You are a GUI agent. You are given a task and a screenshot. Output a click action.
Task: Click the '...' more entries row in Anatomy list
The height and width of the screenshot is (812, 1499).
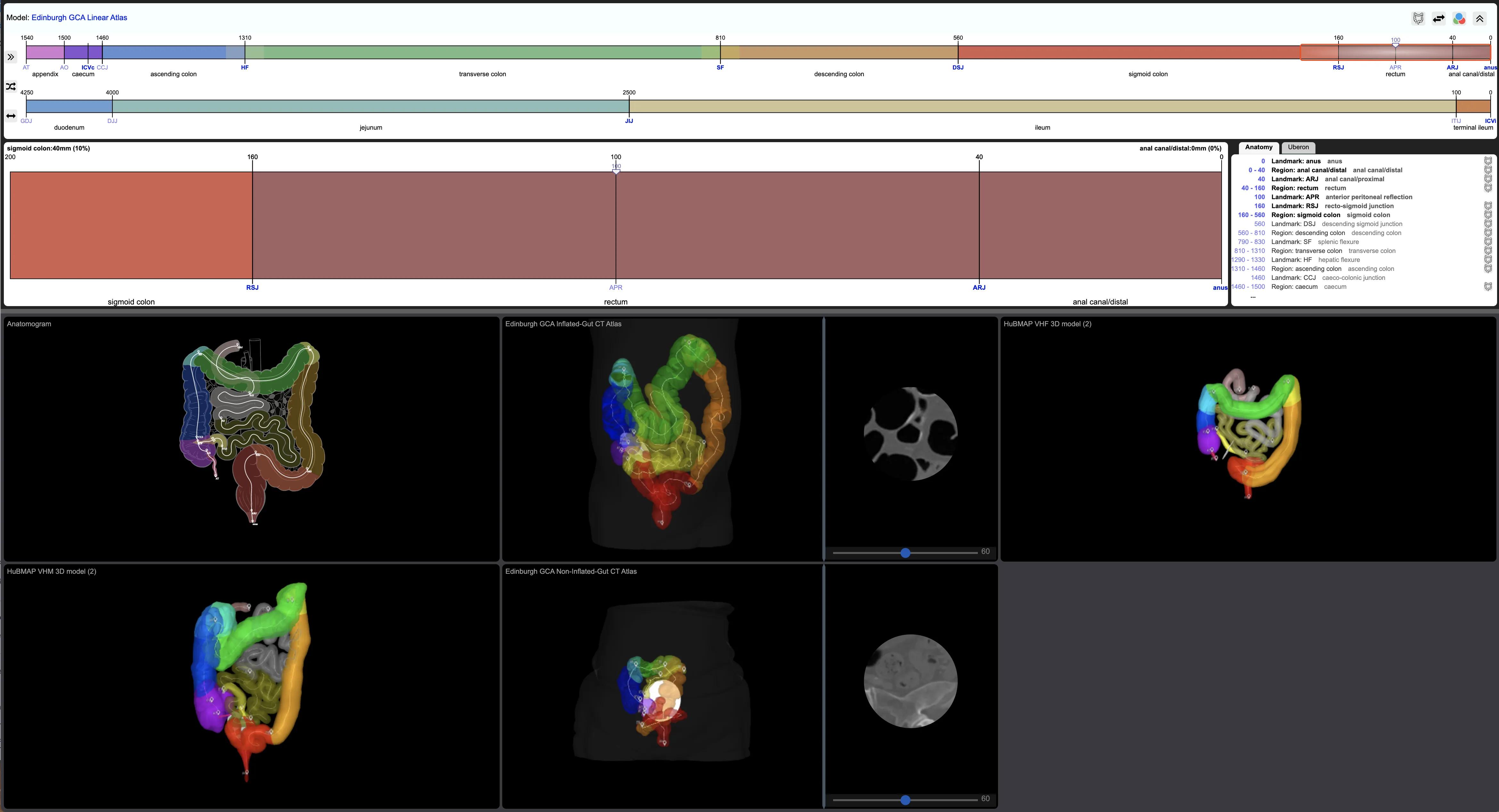pyautogui.click(x=1253, y=296)
